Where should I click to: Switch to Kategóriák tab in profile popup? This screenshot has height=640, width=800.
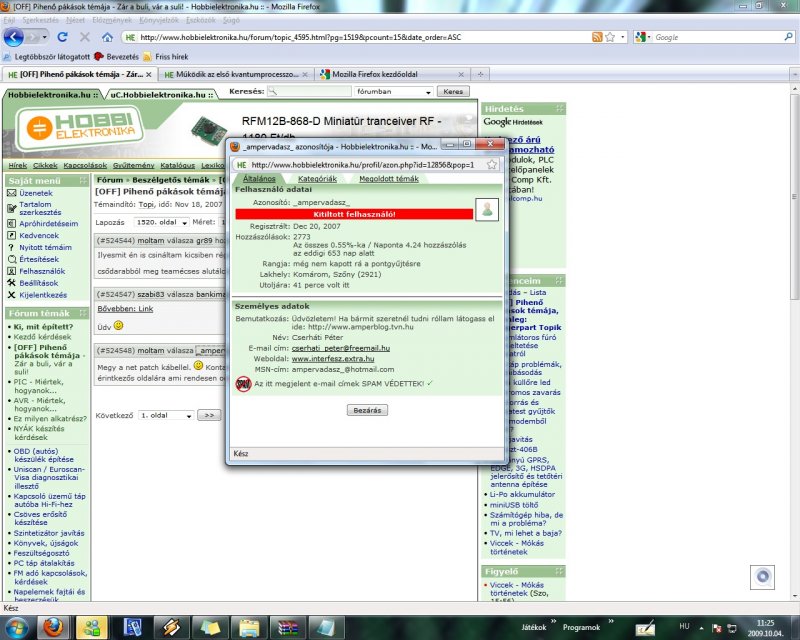tap(317, 179)
